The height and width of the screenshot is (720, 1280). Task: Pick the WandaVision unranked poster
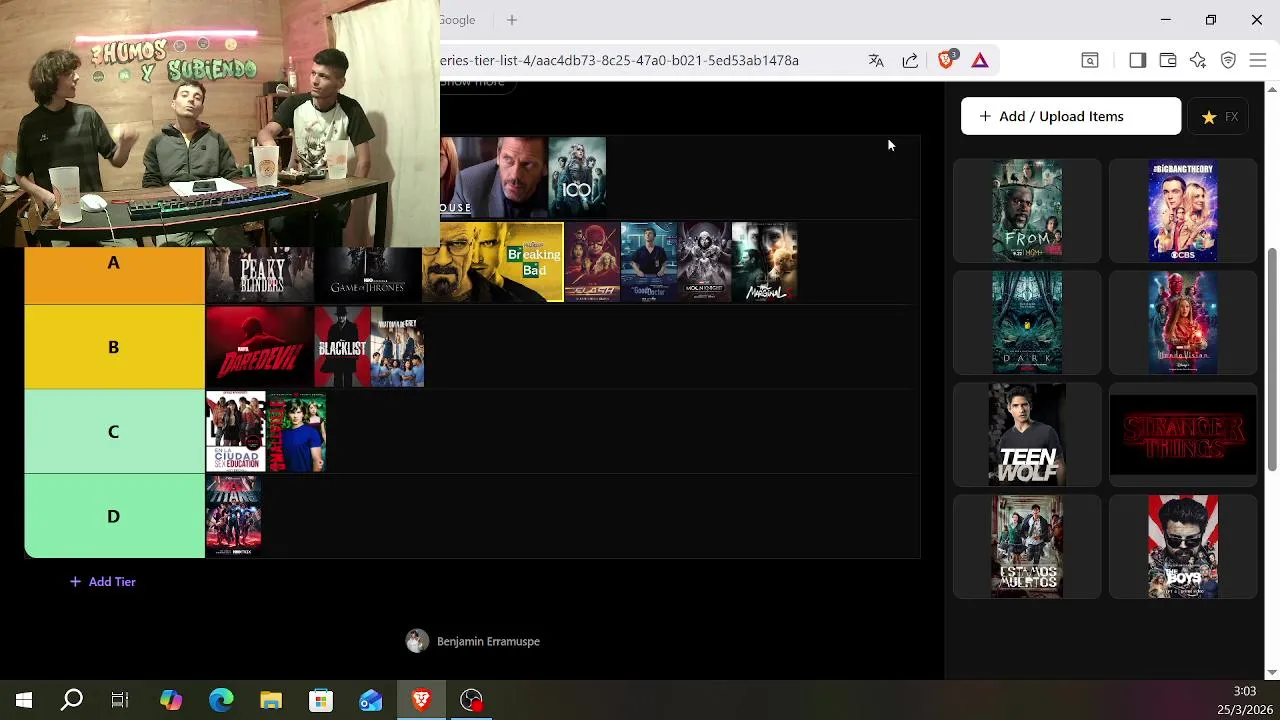click(1183, 323)
